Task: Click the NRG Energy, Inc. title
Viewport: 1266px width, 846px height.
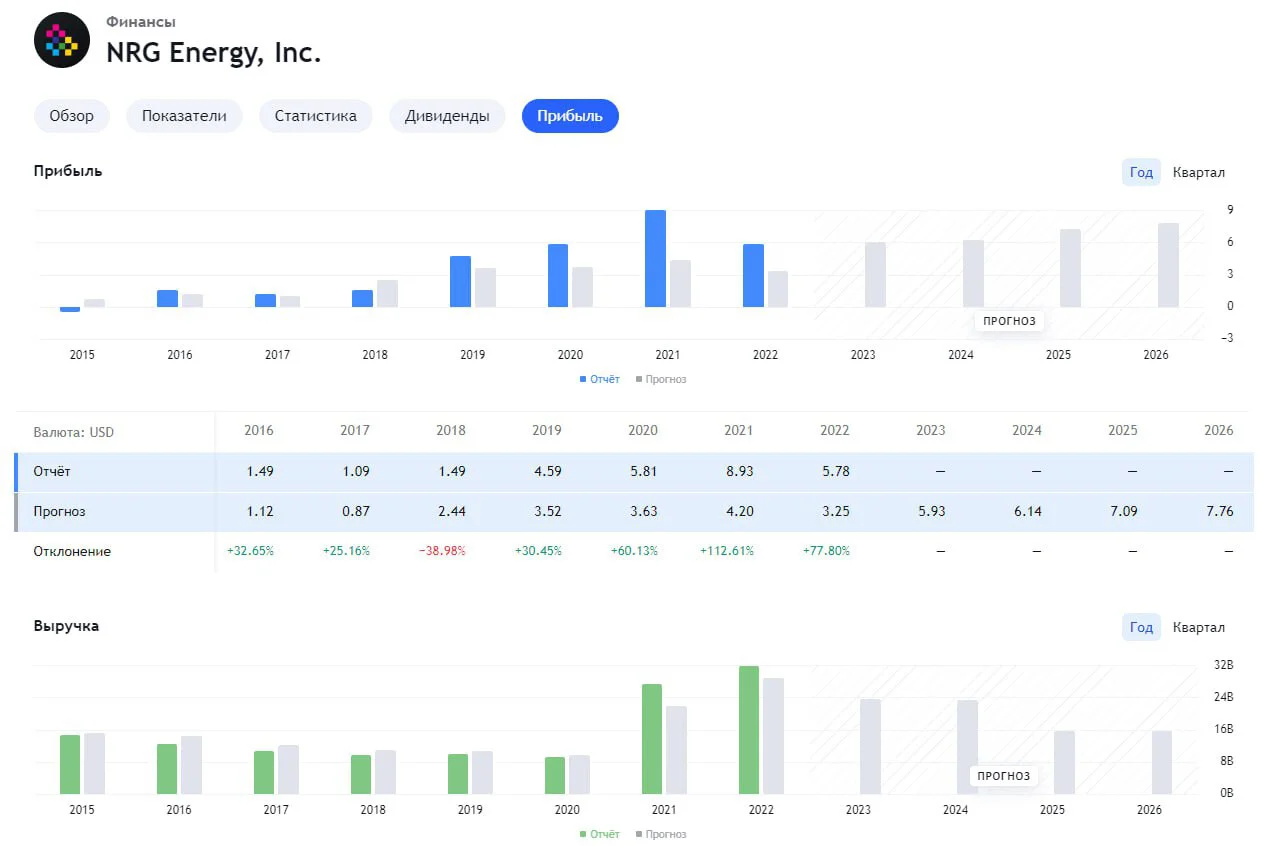Action: pos(214,52)
